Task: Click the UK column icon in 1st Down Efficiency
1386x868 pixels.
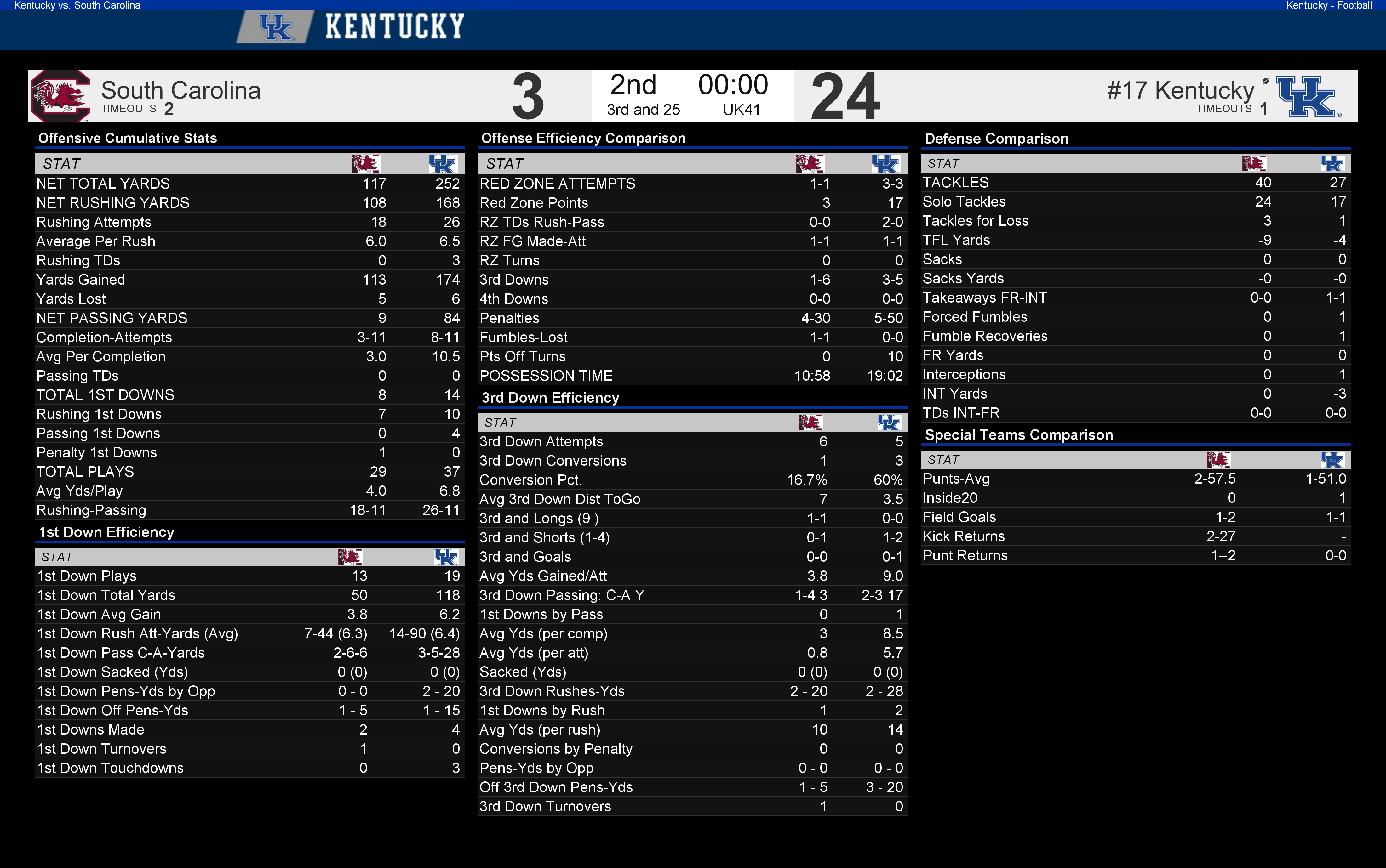Action: tap(446, 557)
